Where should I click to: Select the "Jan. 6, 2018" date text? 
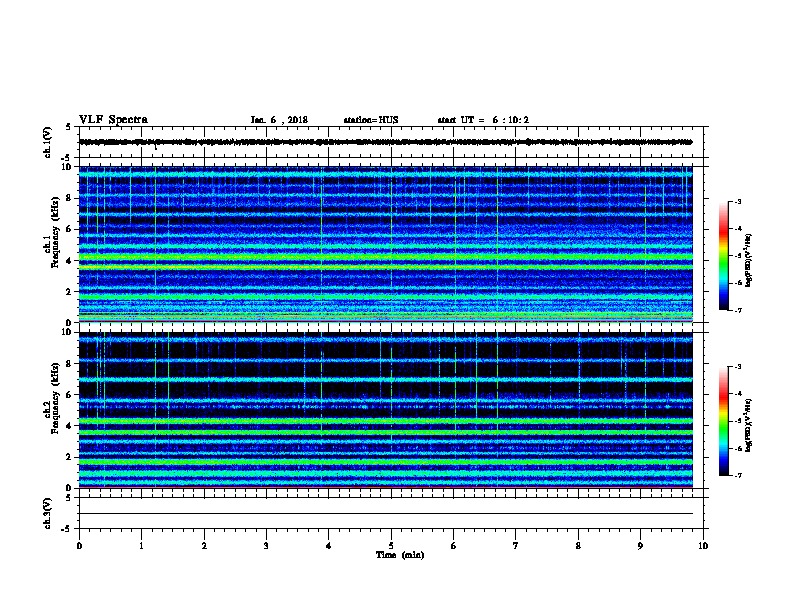click(x=279, y=120)
